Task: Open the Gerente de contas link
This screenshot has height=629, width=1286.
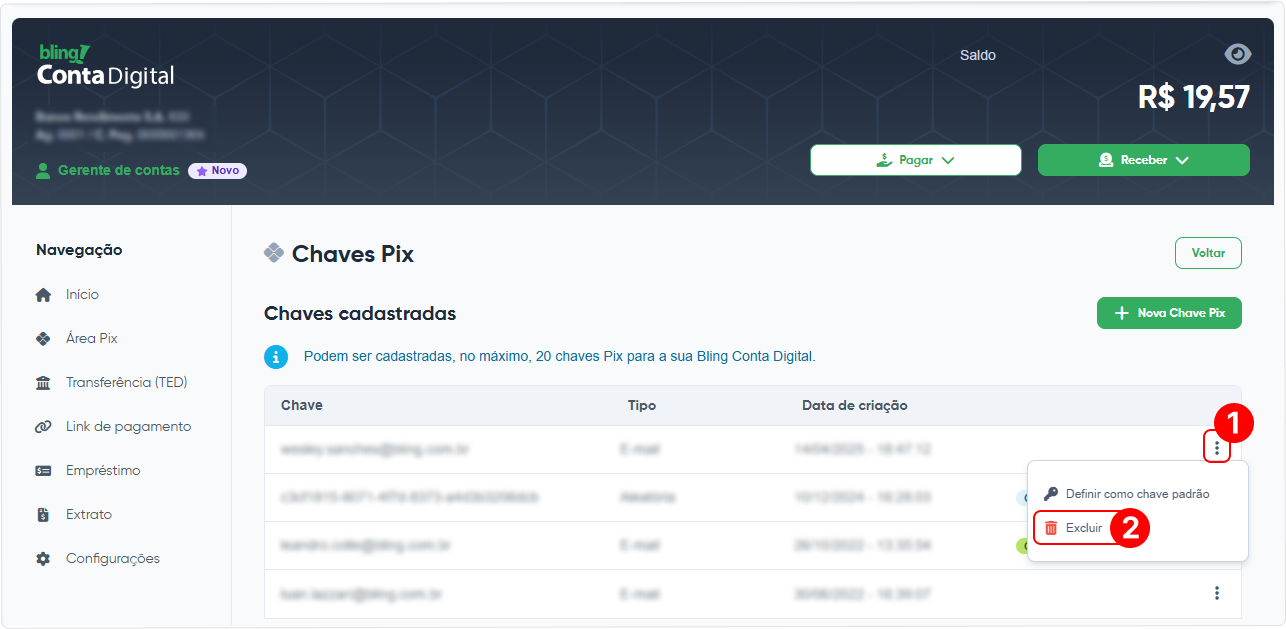Action: pyautogui.click(x=108, y=170)
